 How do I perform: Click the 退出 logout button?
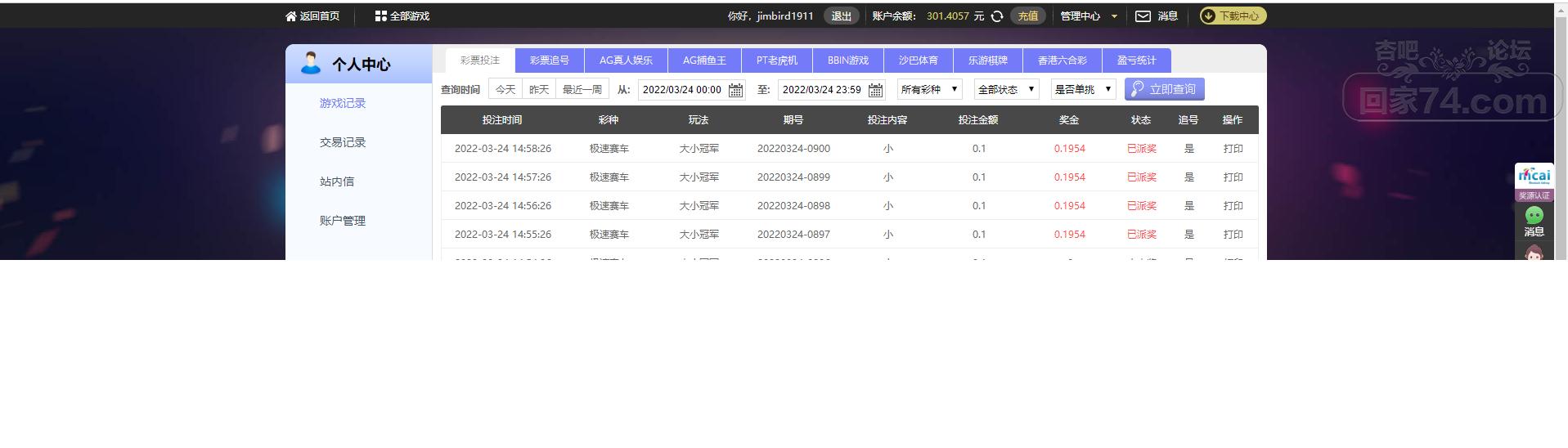coord(842,16)
